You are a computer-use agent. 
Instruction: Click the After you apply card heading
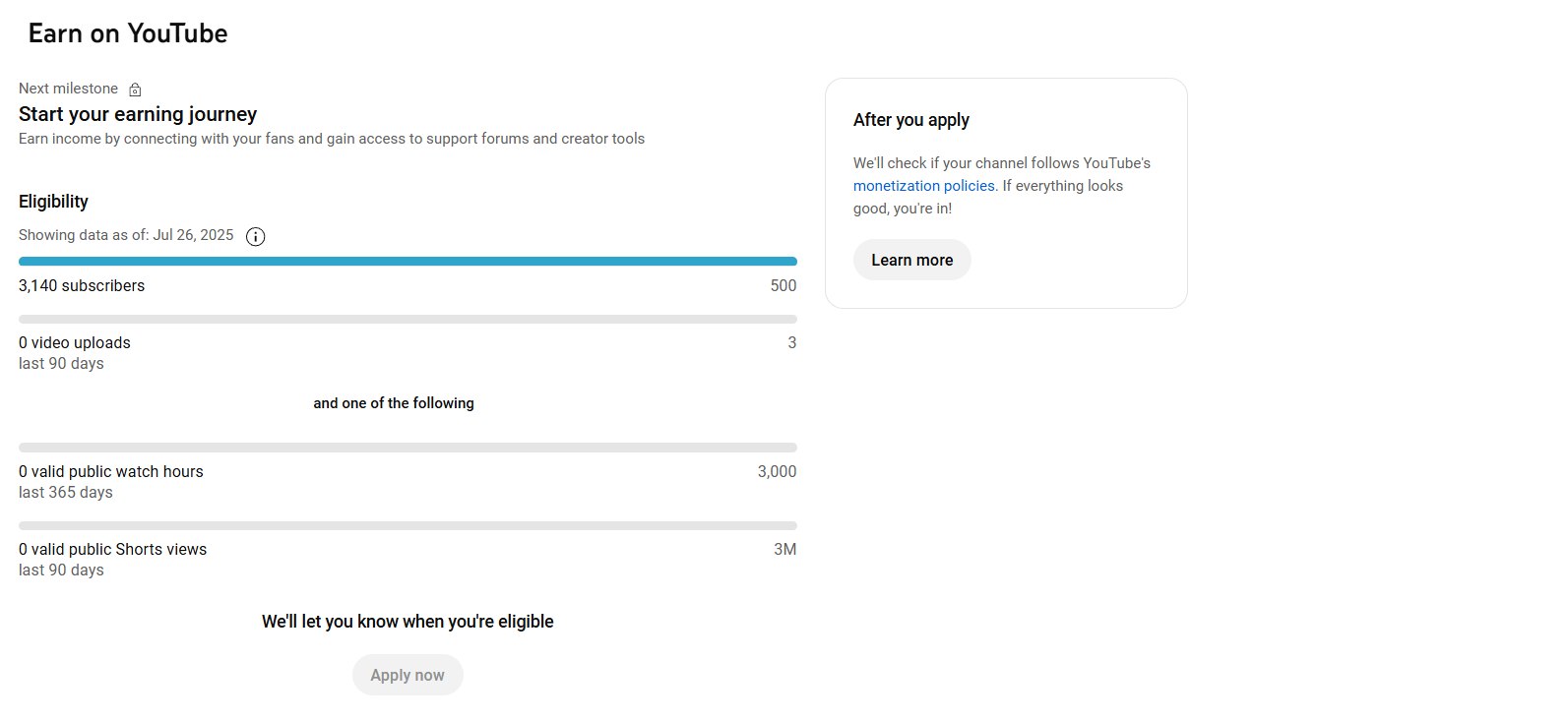coord(911,120)
